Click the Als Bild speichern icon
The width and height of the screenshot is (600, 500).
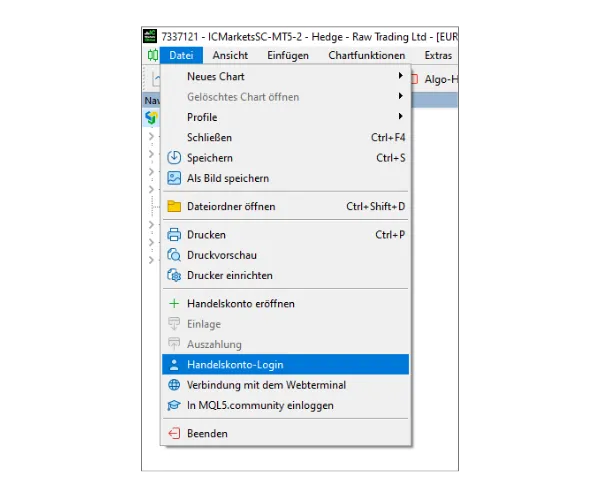tap(174, 178)
